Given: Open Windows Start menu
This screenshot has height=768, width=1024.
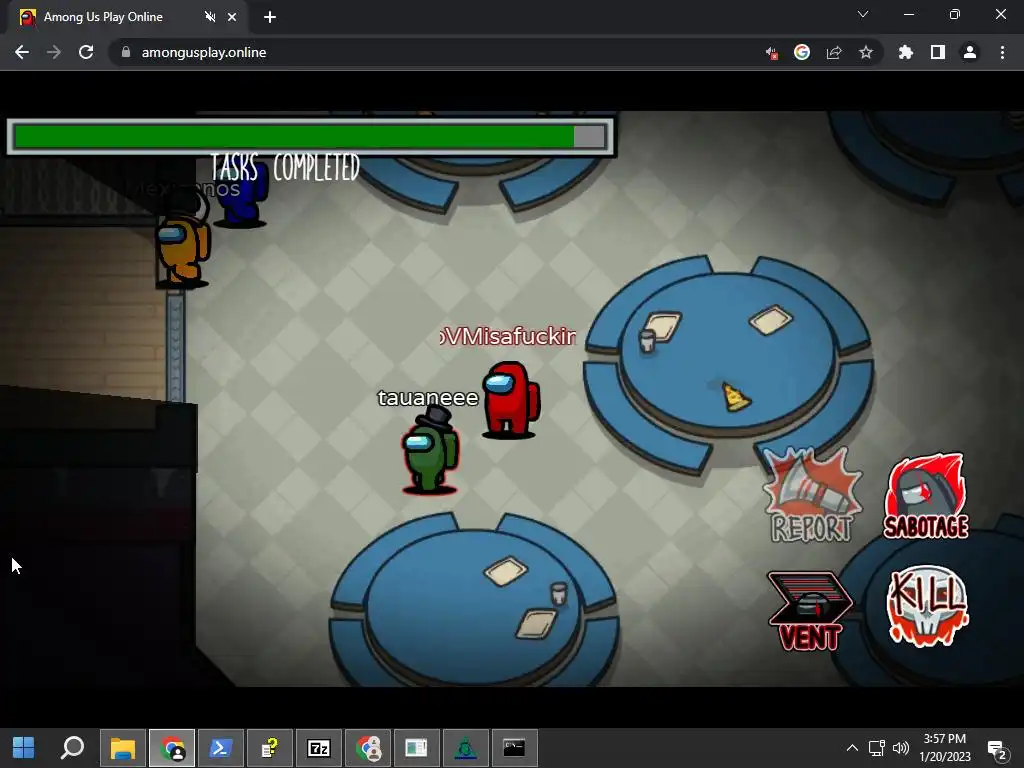Looking at the screenshot, I should click(24, 748).
